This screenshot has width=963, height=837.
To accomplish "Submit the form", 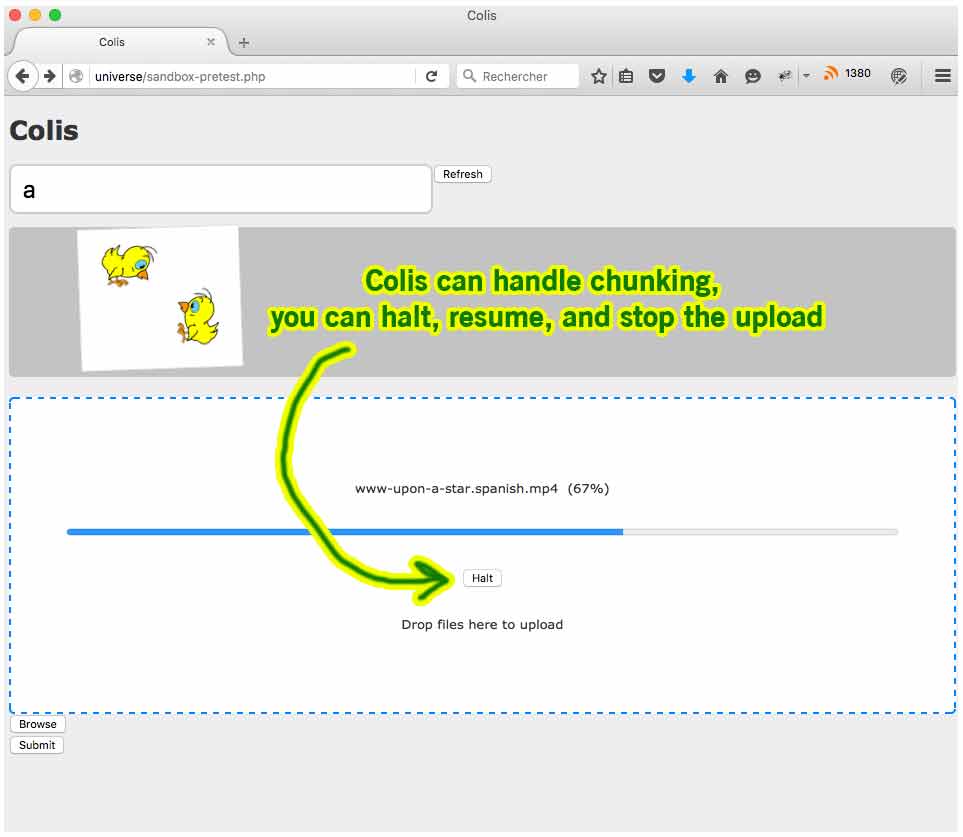I will (x=36, y=745).
